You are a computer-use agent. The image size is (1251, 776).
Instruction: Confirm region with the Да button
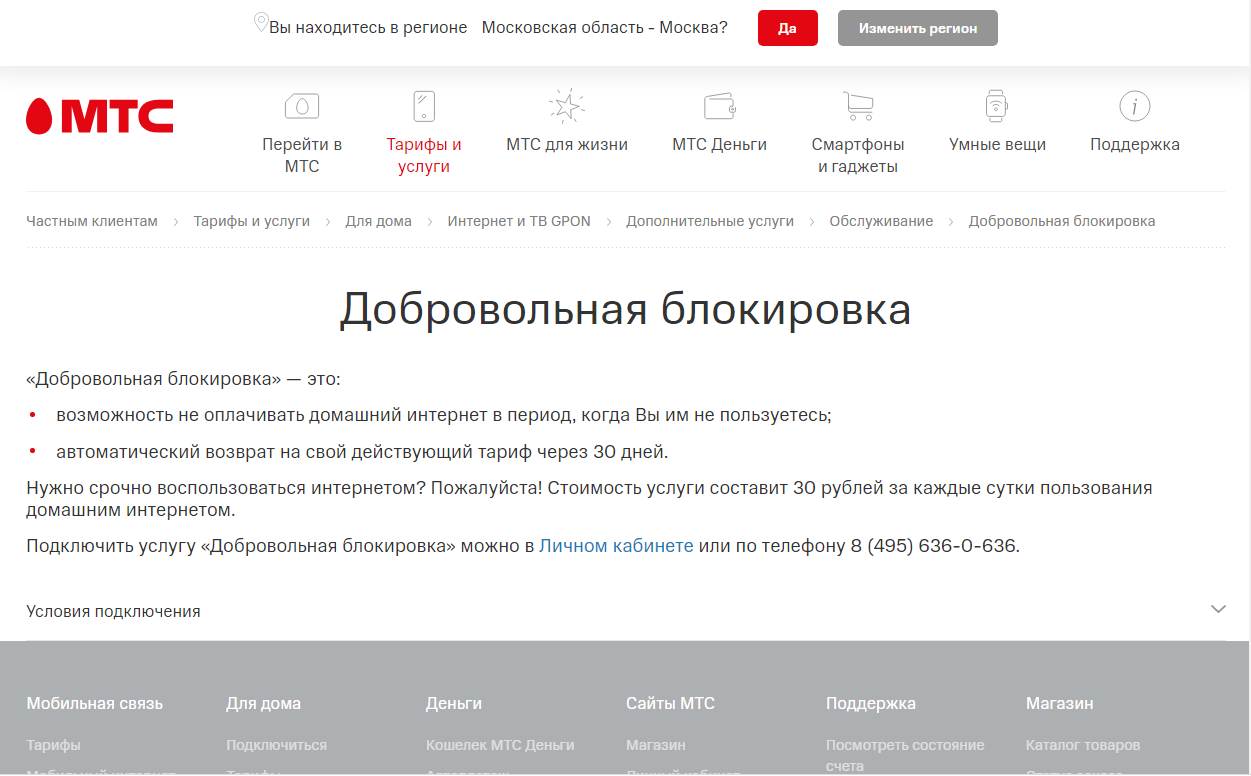click(x=788, y=28)
